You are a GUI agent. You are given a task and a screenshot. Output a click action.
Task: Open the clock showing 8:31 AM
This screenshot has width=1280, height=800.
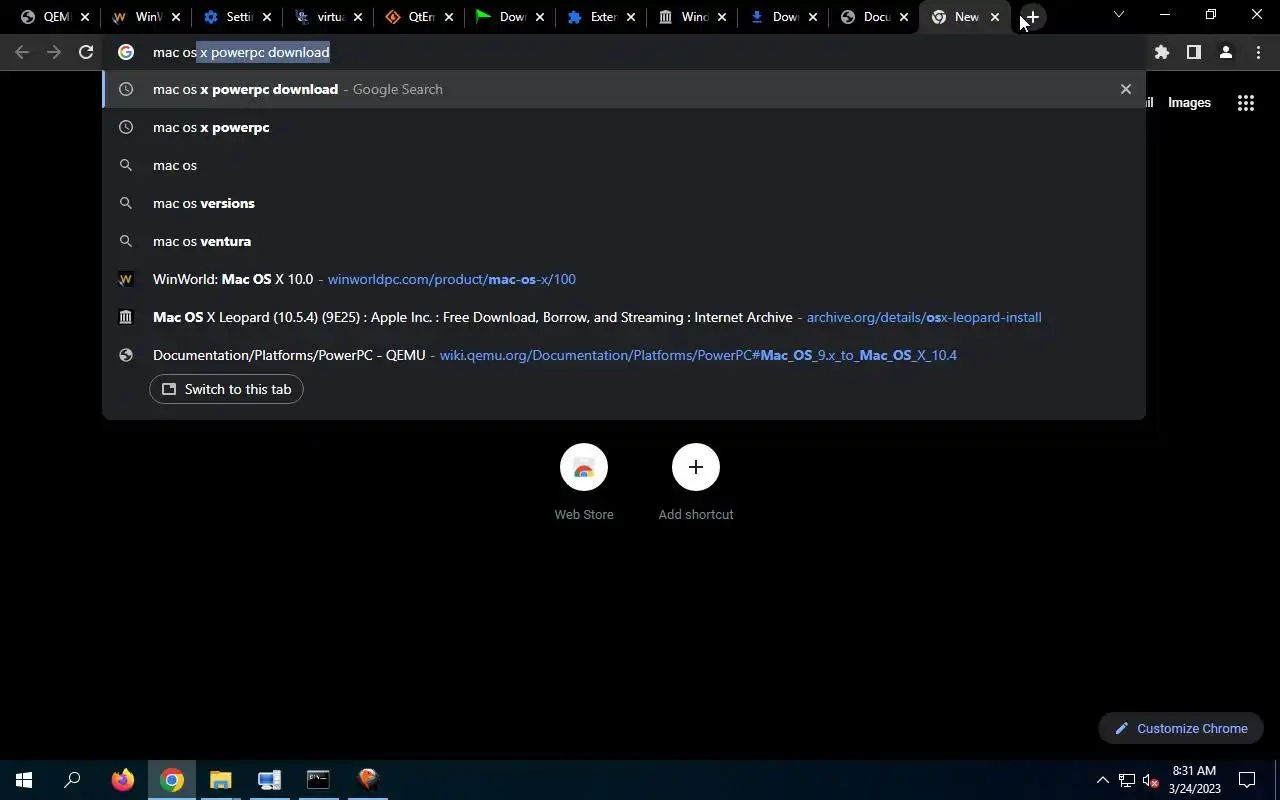pos(1194,780)
